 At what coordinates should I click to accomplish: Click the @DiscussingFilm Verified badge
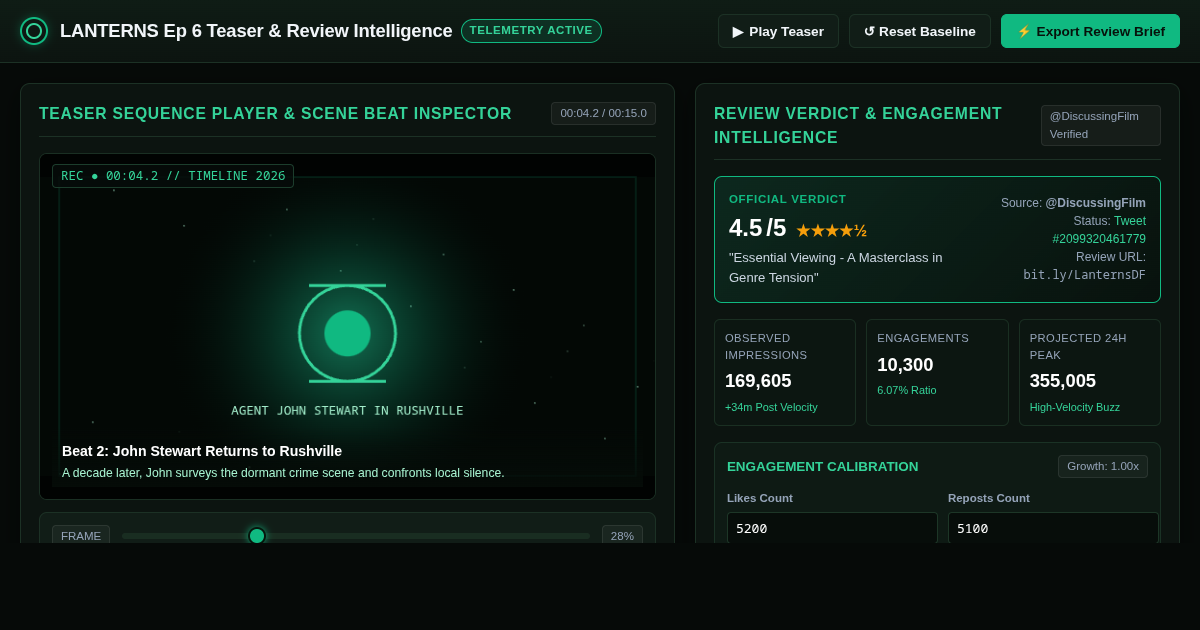click(x=1101, y=125)
